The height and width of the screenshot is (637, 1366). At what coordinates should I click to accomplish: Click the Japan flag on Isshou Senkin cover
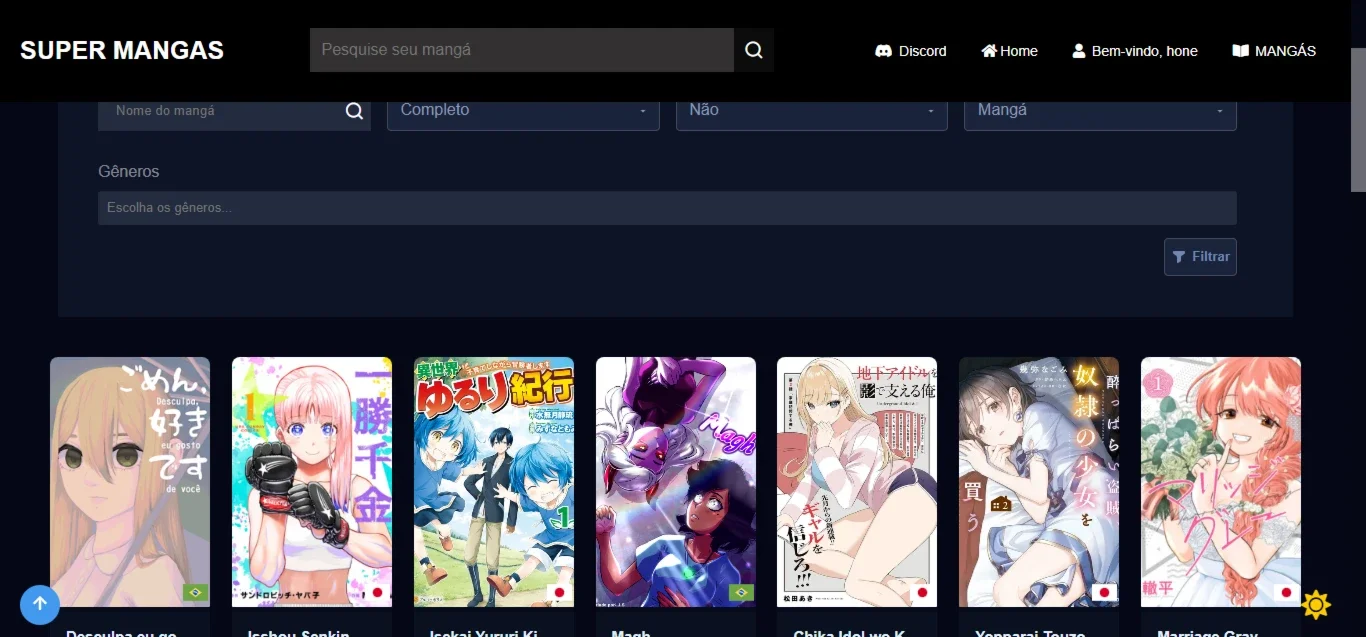pos(377,593)
